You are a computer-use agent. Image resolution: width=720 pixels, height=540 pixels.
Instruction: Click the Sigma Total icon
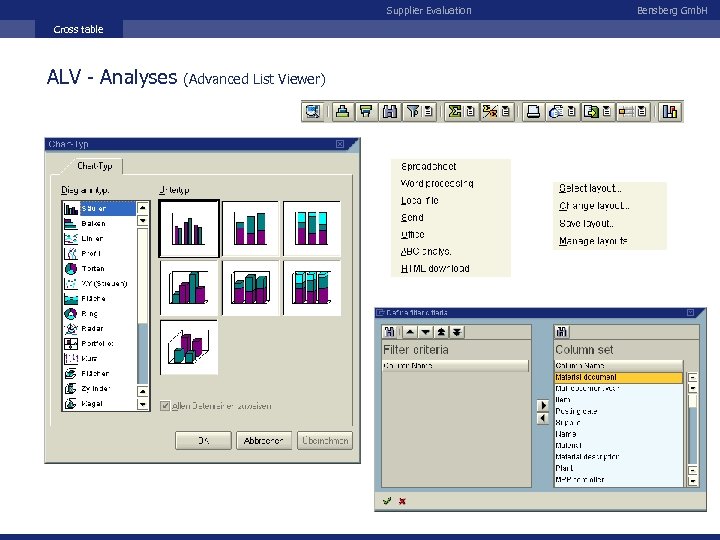click(455, 112)
